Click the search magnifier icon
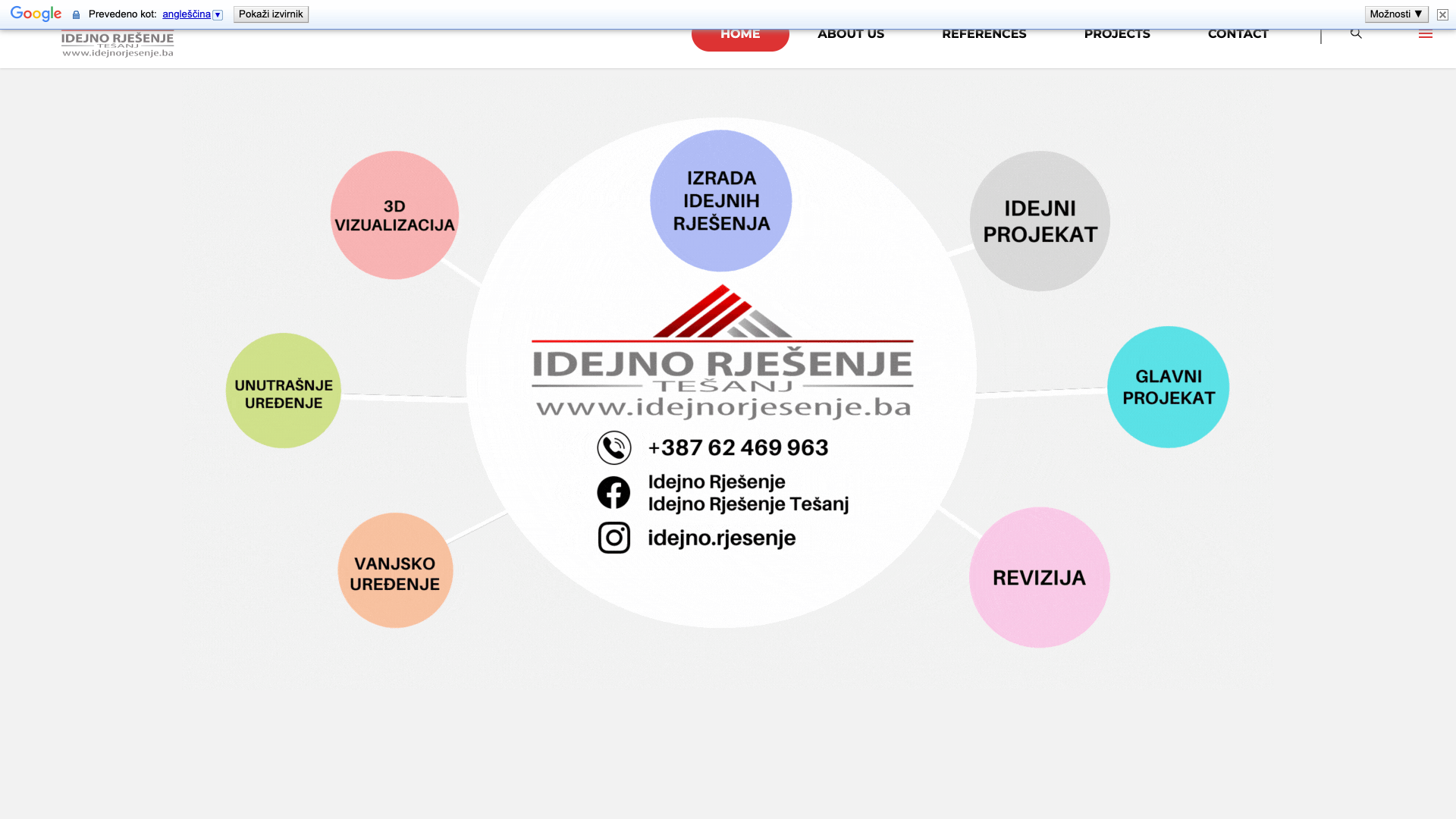The image size is (1456, 819). [x=1356, y=33]
